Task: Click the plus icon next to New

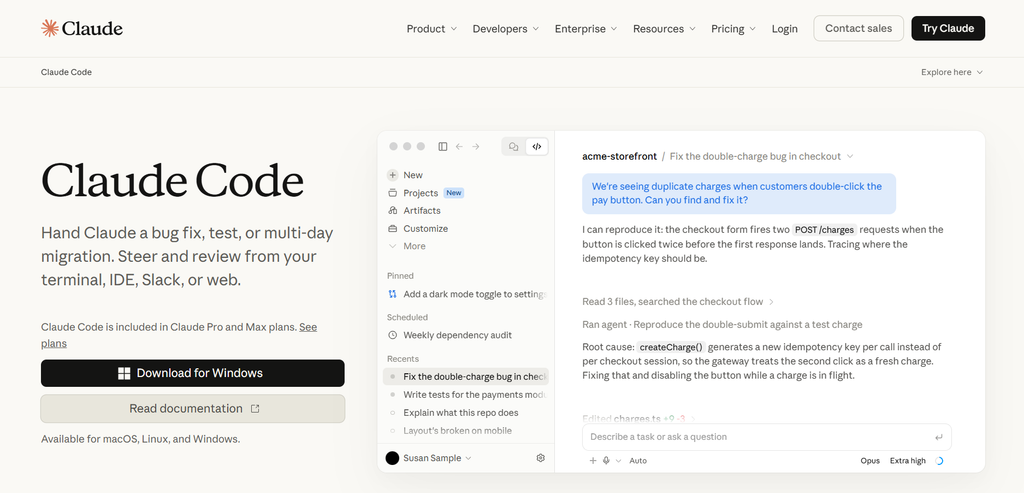Action: (x=392, y=175)
